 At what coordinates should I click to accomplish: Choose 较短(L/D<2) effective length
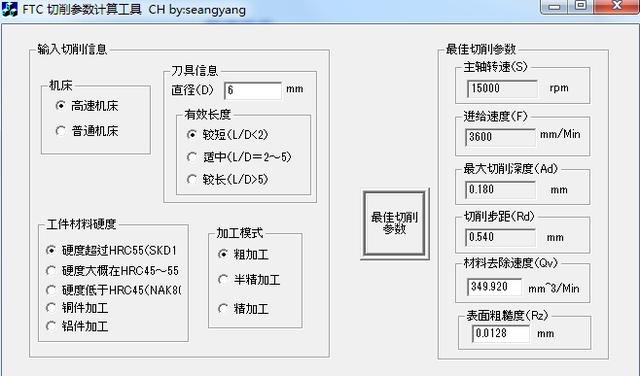pyautogui.click(x=227, y=135)
